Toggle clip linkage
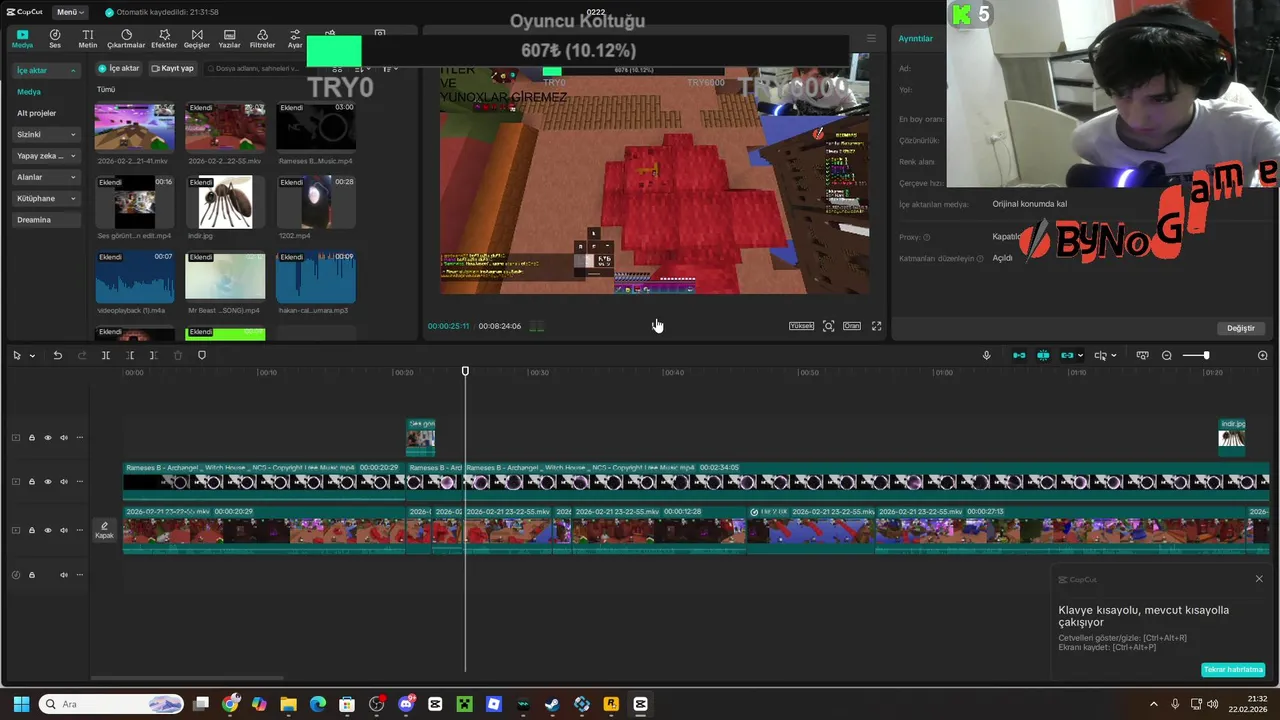 (x=1067, y=356)
